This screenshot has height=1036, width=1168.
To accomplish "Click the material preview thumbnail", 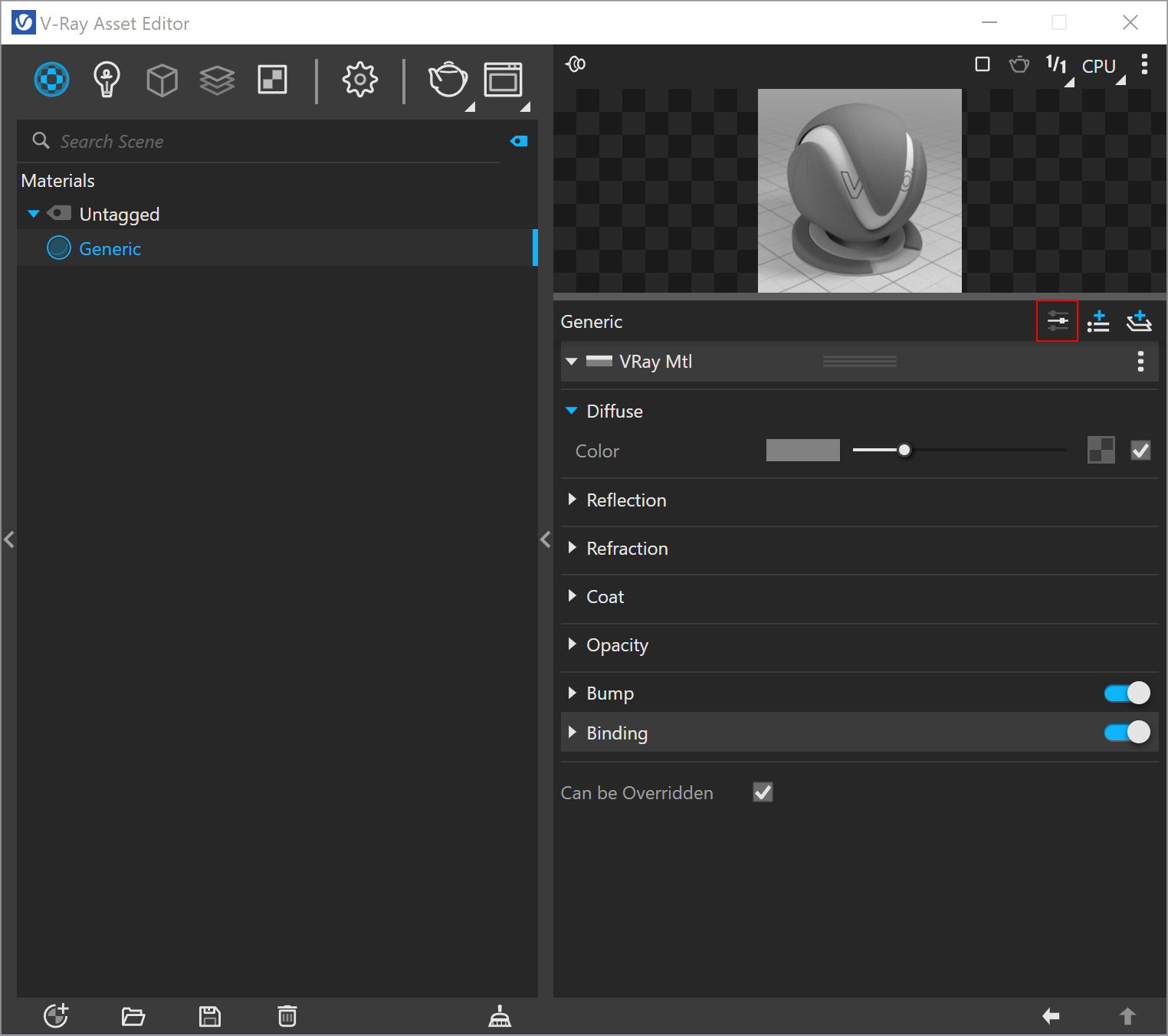I will point(859,191).
